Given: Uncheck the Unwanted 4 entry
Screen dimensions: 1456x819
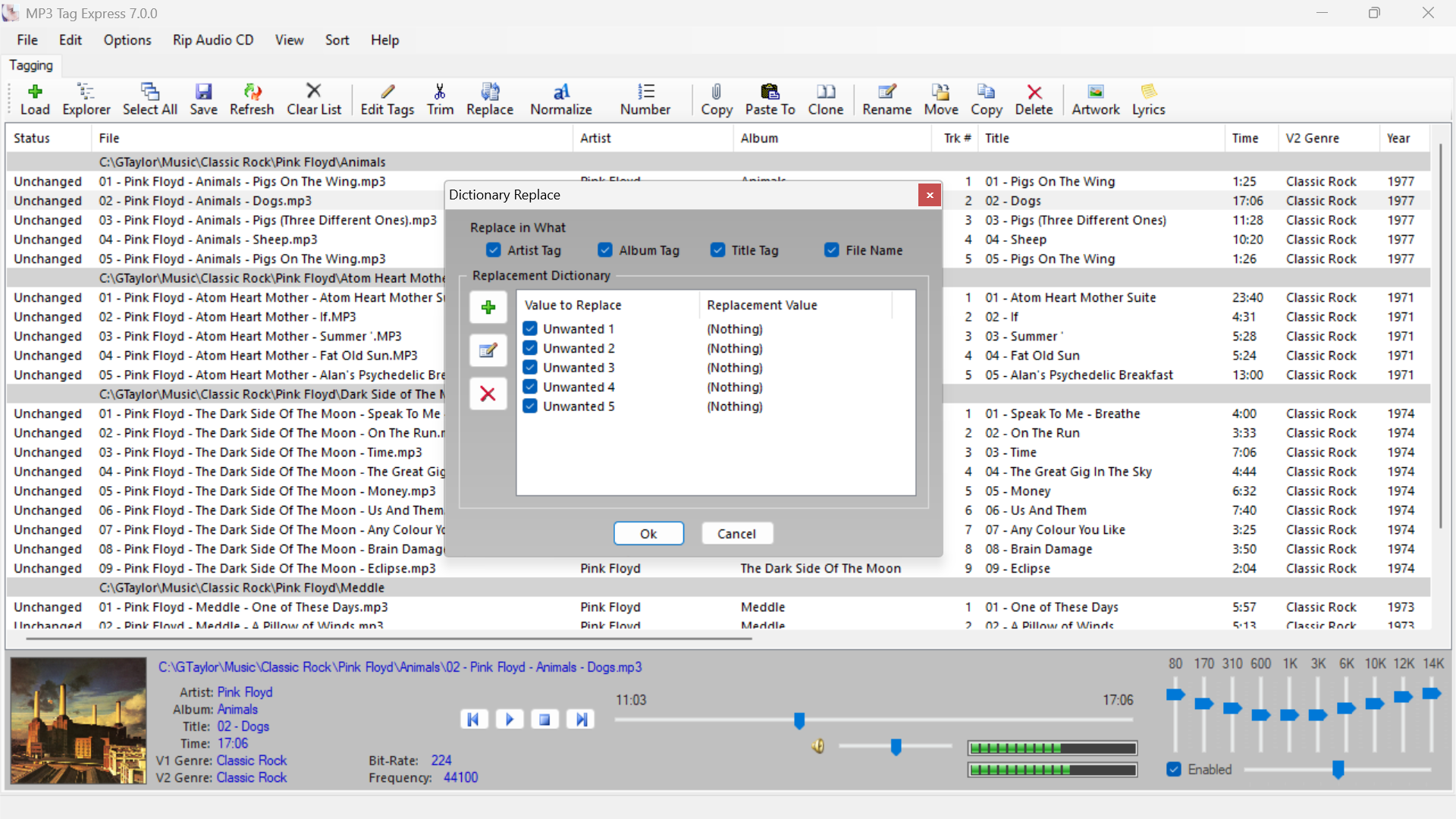Looking at the screenshot, I should click(530, 387).
